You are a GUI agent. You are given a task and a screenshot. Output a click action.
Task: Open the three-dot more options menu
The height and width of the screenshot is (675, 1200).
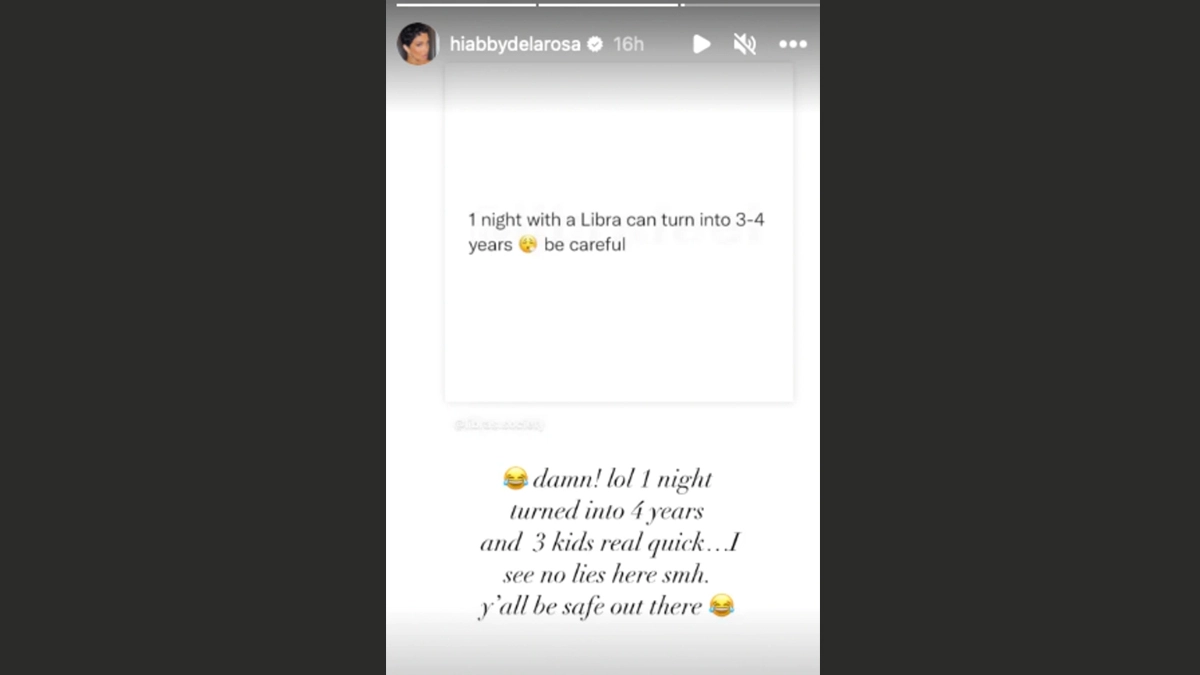[x=793, y=44]
